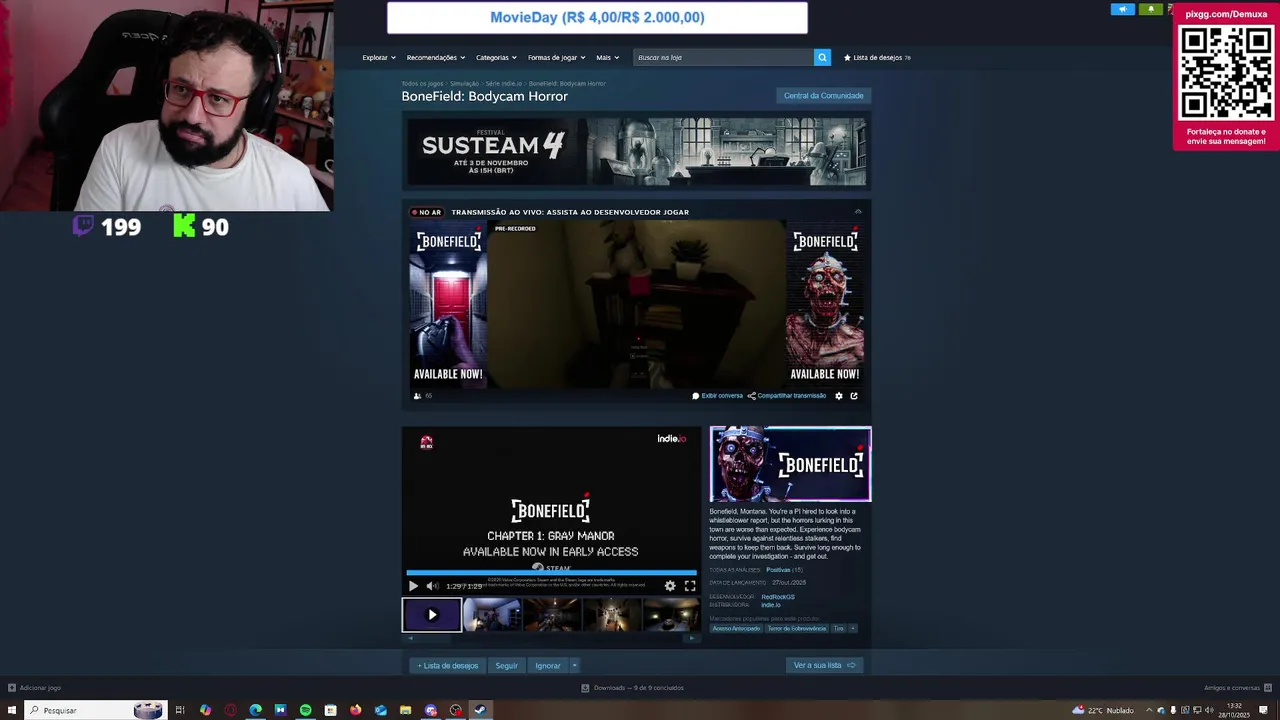Seek on the trailer progress bar

(551, 574)
